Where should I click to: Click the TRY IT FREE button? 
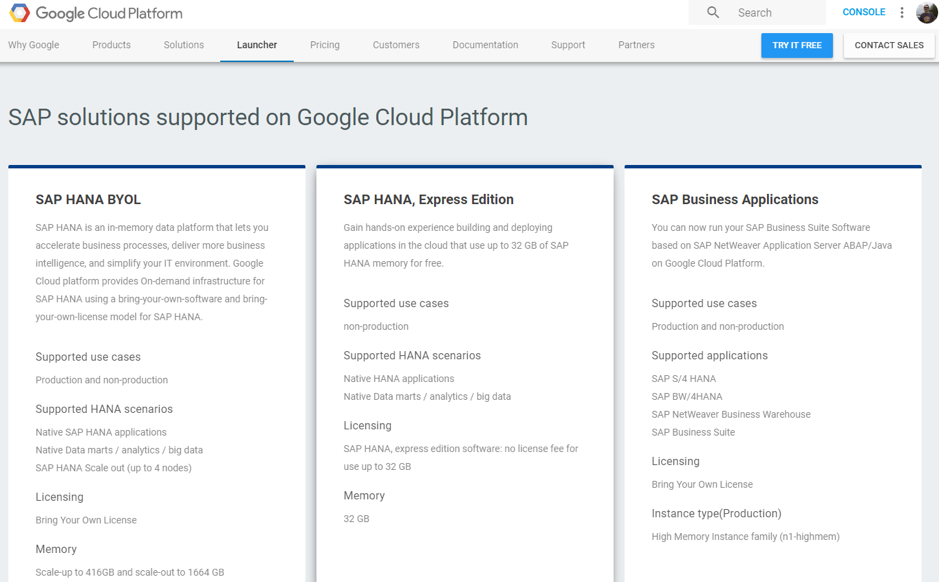click(796, 46)
